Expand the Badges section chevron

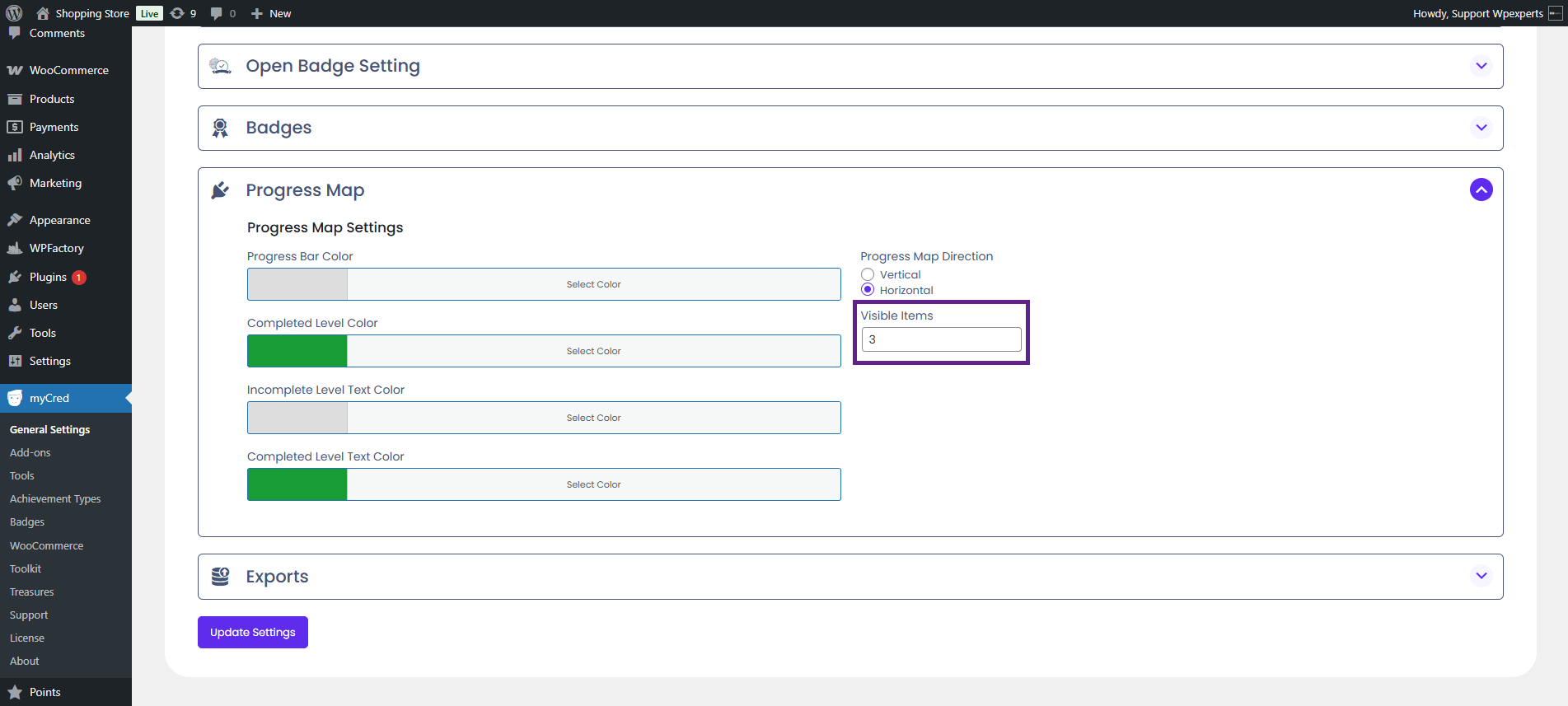tap(1481, 128)
